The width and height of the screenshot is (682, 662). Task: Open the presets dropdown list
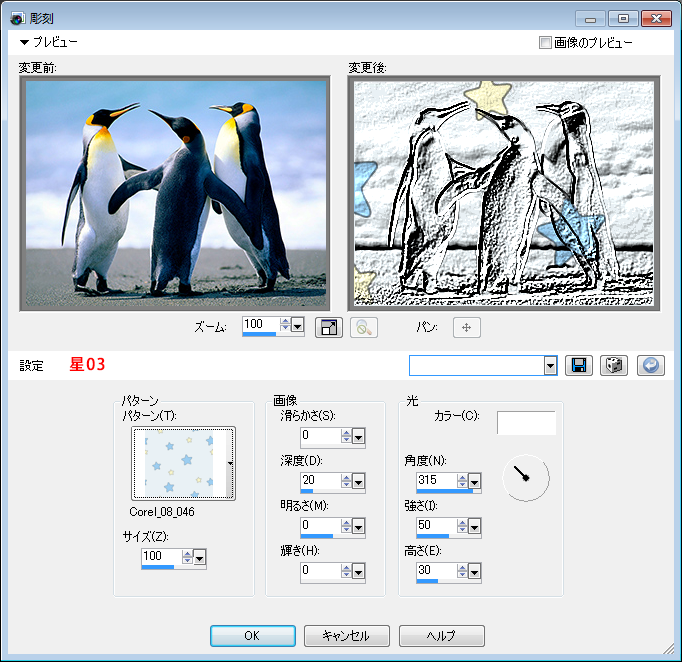pyautogui.click(x=550, y=366)
